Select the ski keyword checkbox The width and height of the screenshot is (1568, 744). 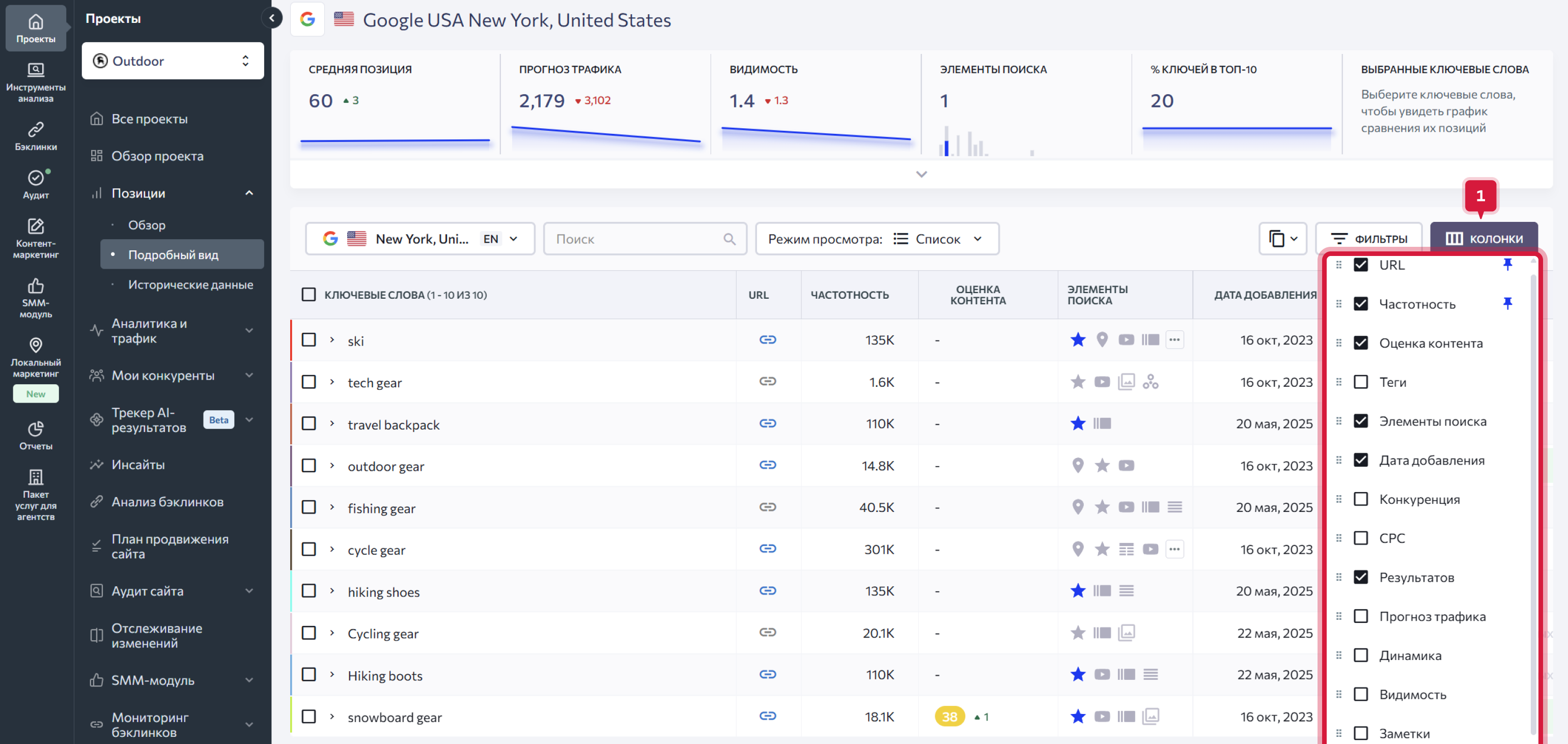[309, 339]
